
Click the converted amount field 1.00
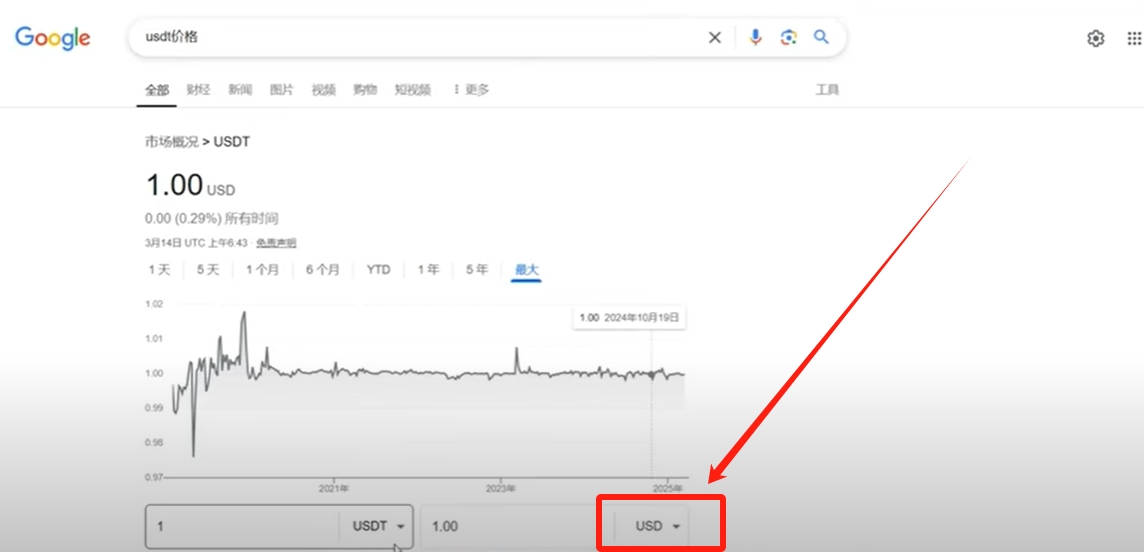coord(518,526)
